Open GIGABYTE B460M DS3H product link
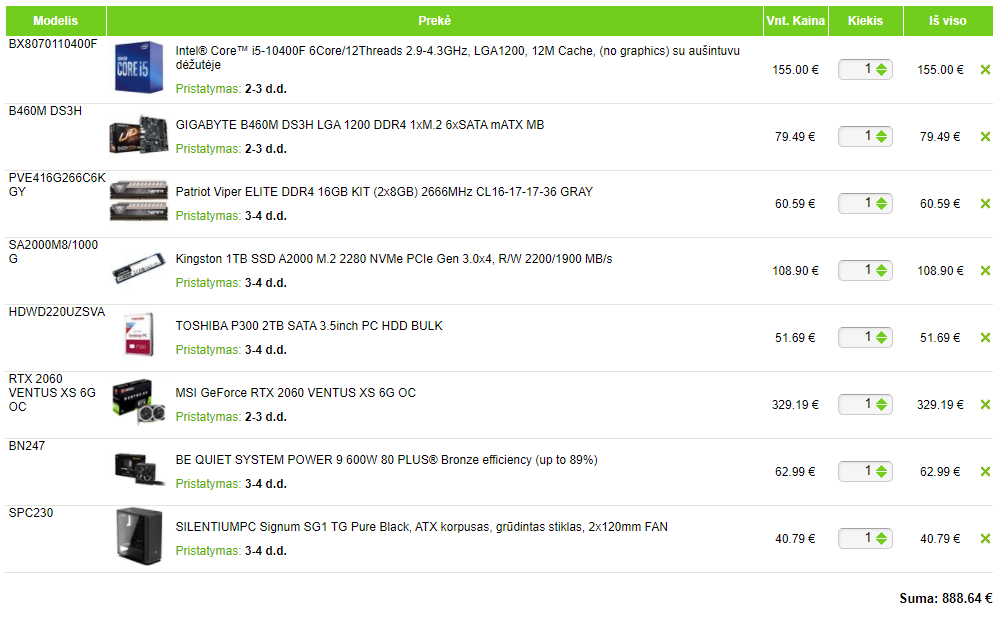998x633 pixels. coord(360,125)
